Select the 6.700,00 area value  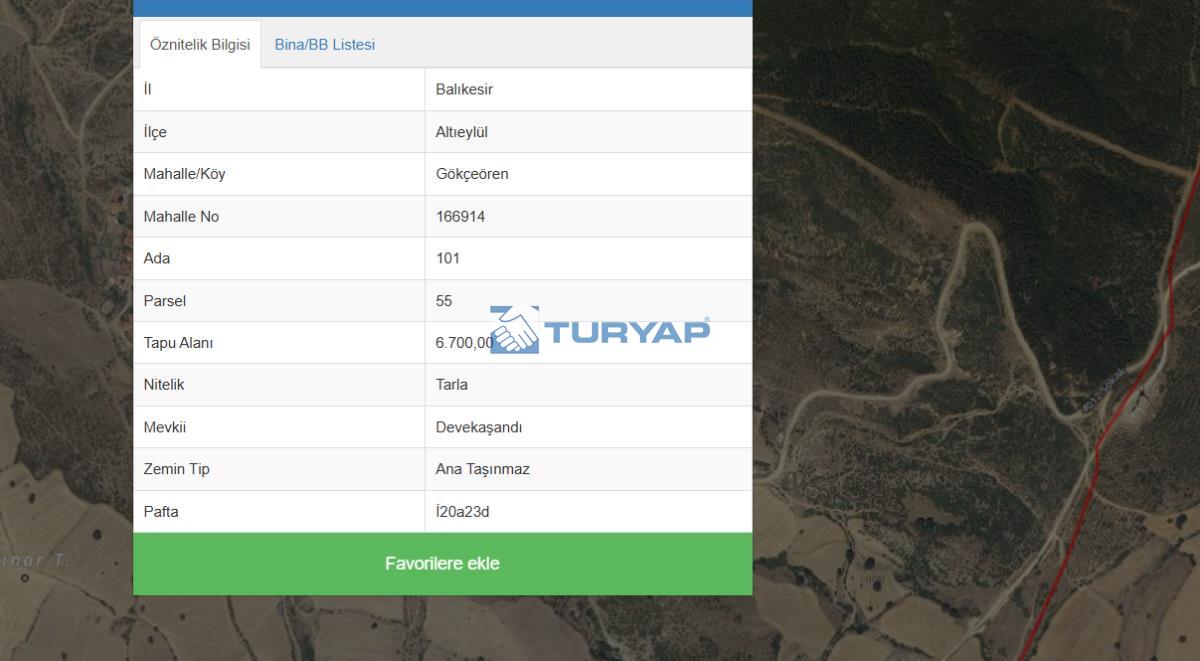465,343
